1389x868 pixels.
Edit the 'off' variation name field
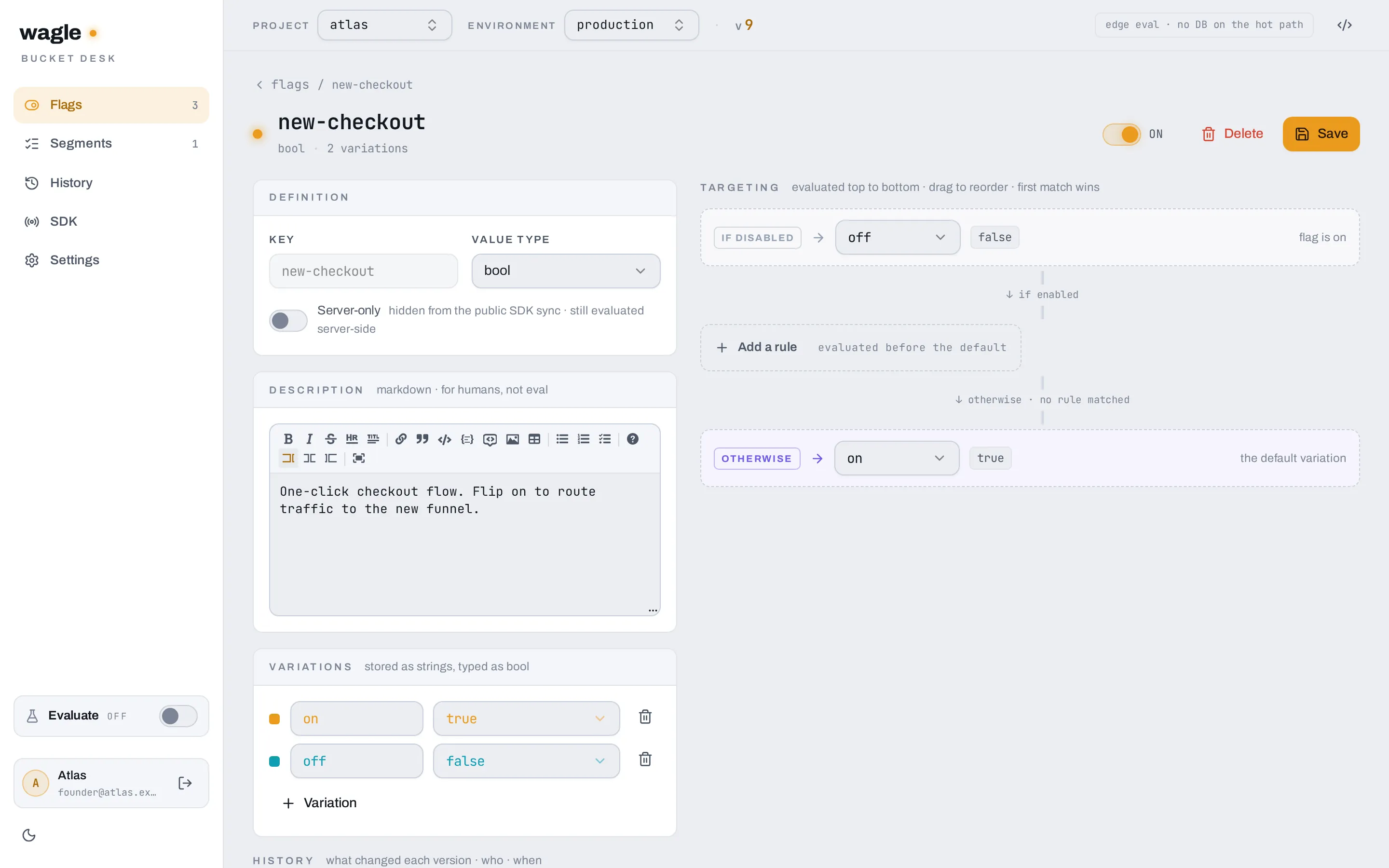point(356,761)
